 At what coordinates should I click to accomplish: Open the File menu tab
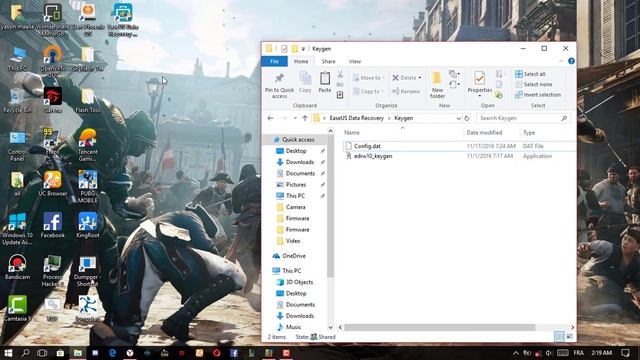(x=274, y=61)
